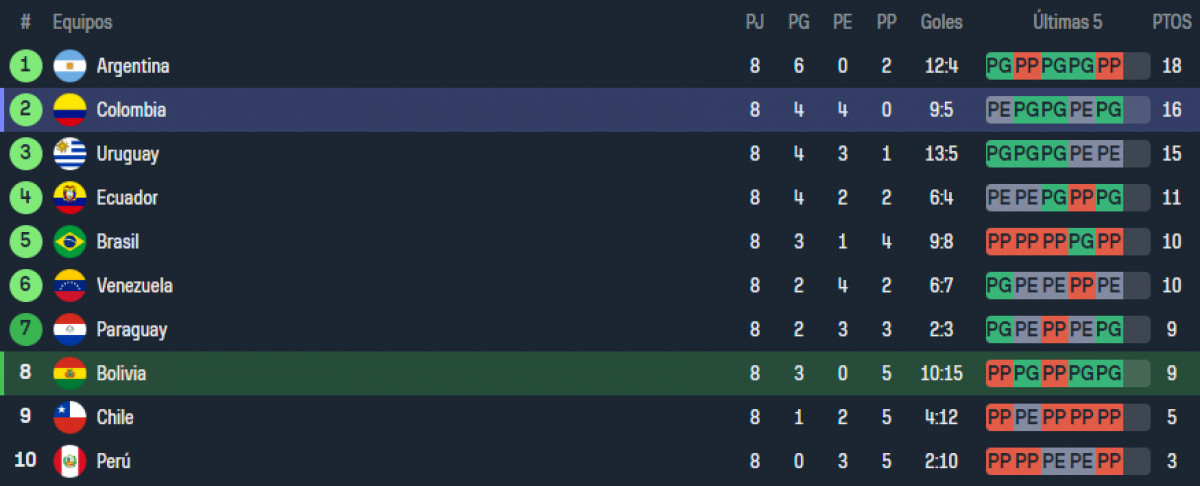Click the Brasil flag icon
The image size is (1200, 486).
[x=70, y=242]
